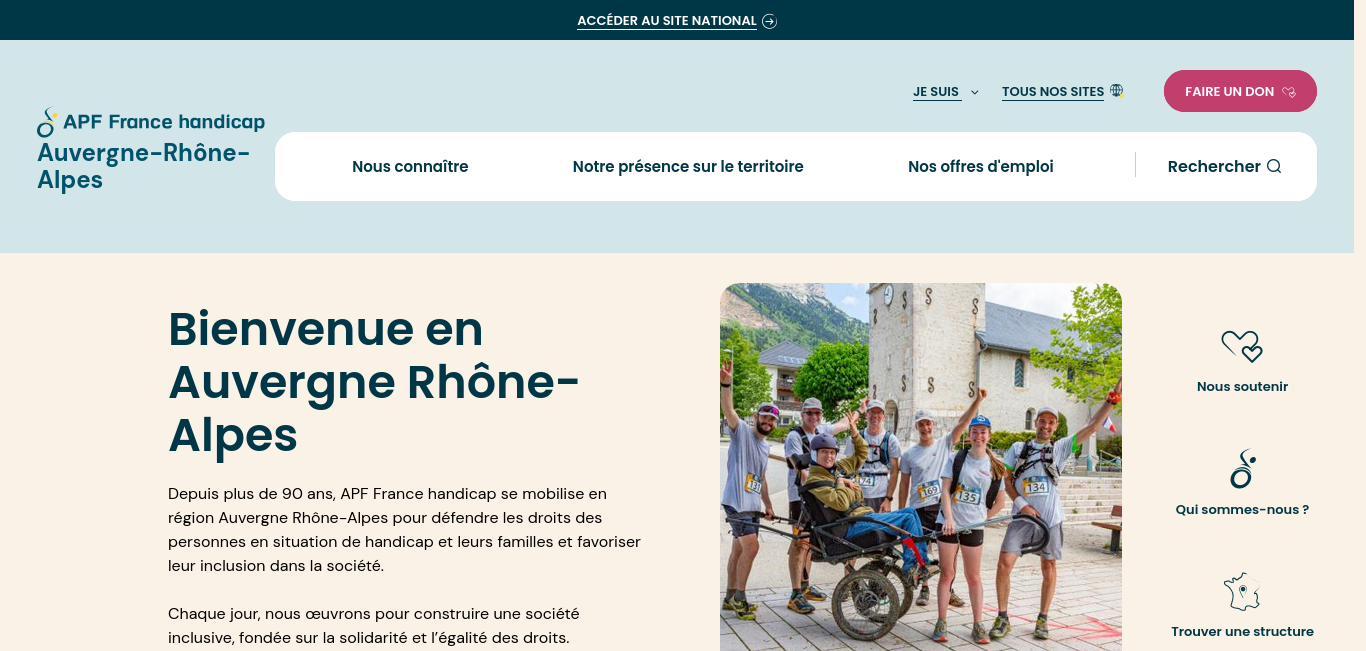1366x651 pixels.
Task: Click the APF France handicap logo icon
Action: coord(48,122)
